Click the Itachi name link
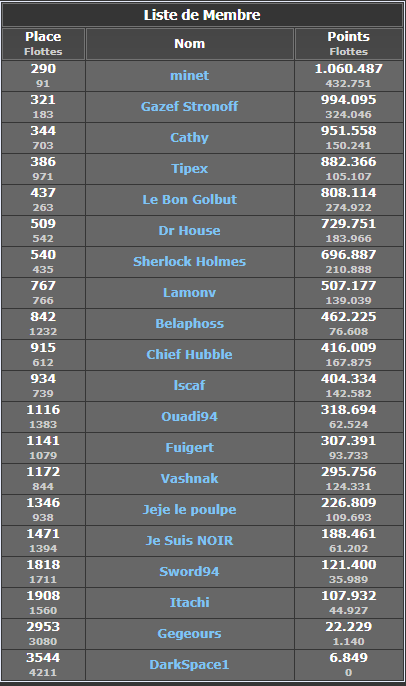406x686 pixels. pos(189,603)
